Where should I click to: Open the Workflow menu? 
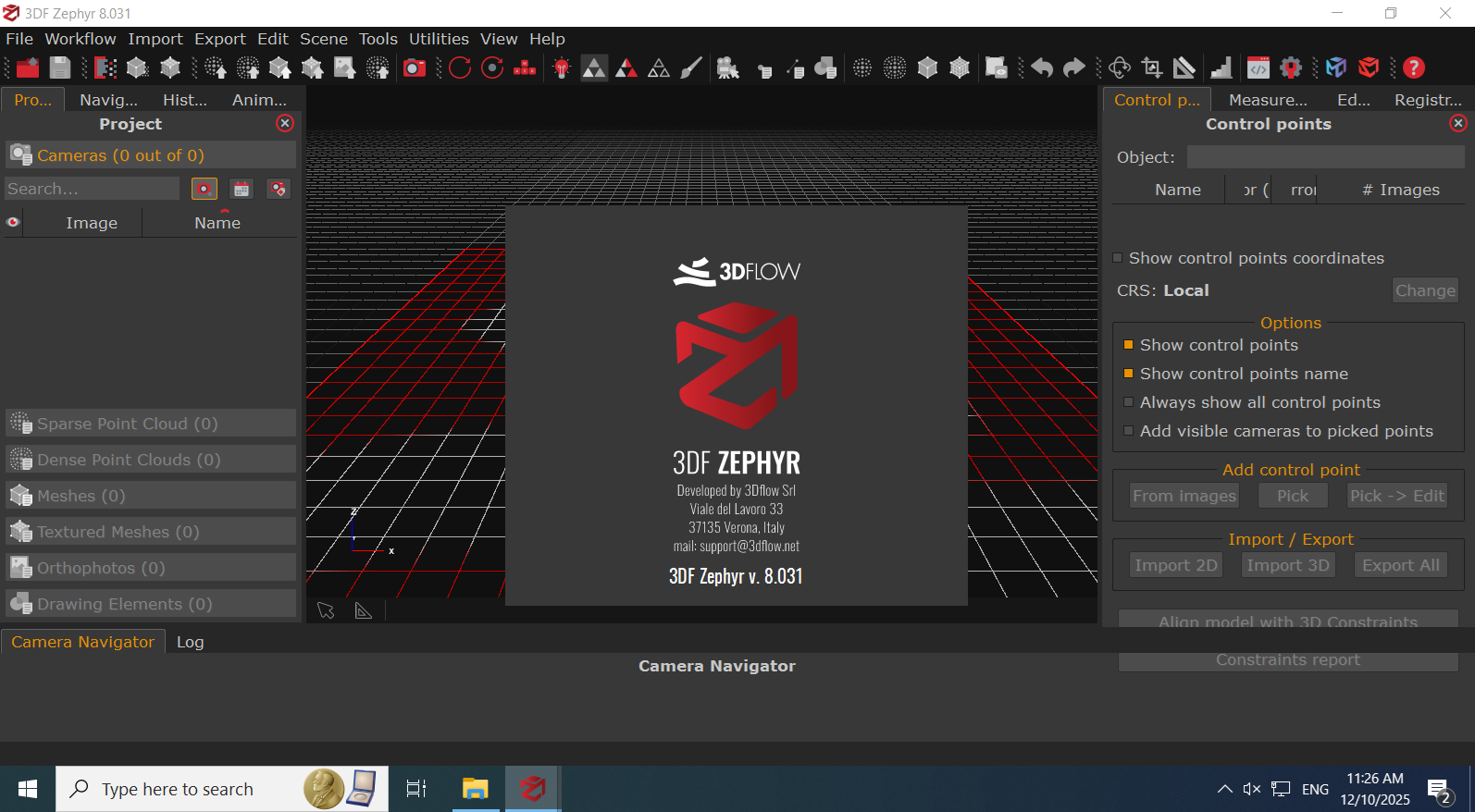click(81, 39)
